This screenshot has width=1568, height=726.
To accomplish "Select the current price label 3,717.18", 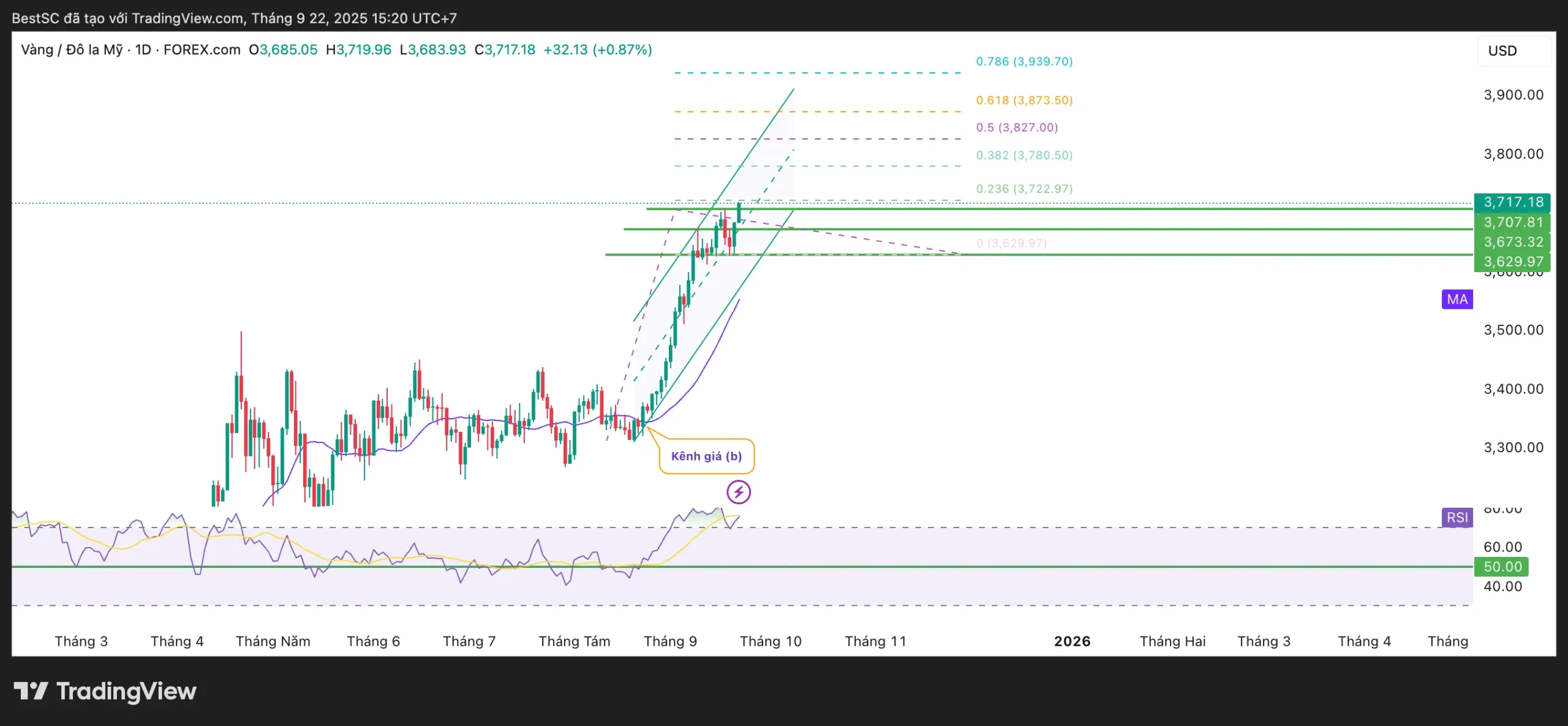I will tap(1512, 202).
